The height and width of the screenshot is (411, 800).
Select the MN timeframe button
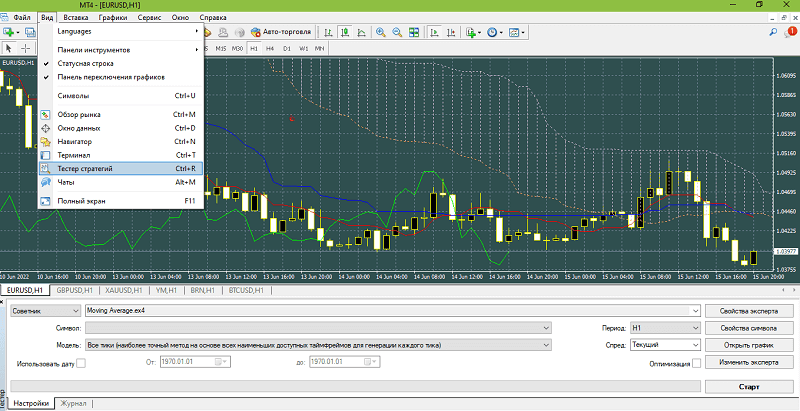pyautogui.click(x=319, y=48)
